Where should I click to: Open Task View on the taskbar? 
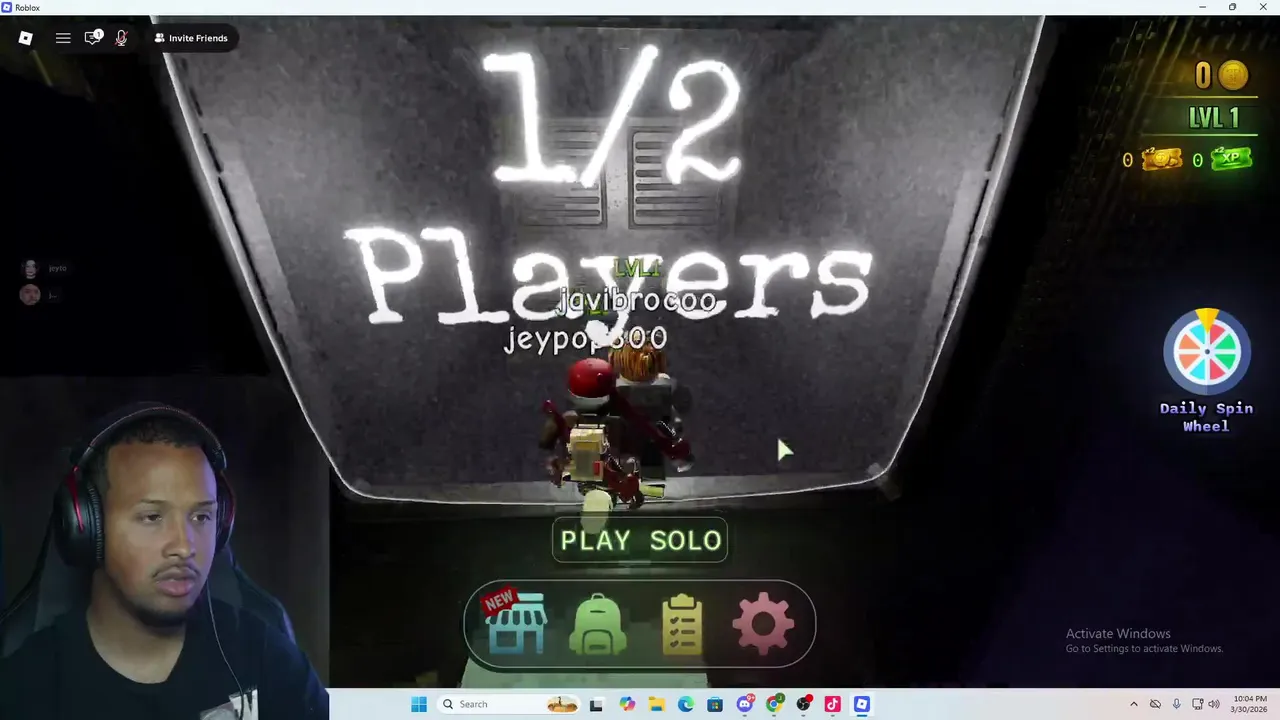tap(596, 704)
